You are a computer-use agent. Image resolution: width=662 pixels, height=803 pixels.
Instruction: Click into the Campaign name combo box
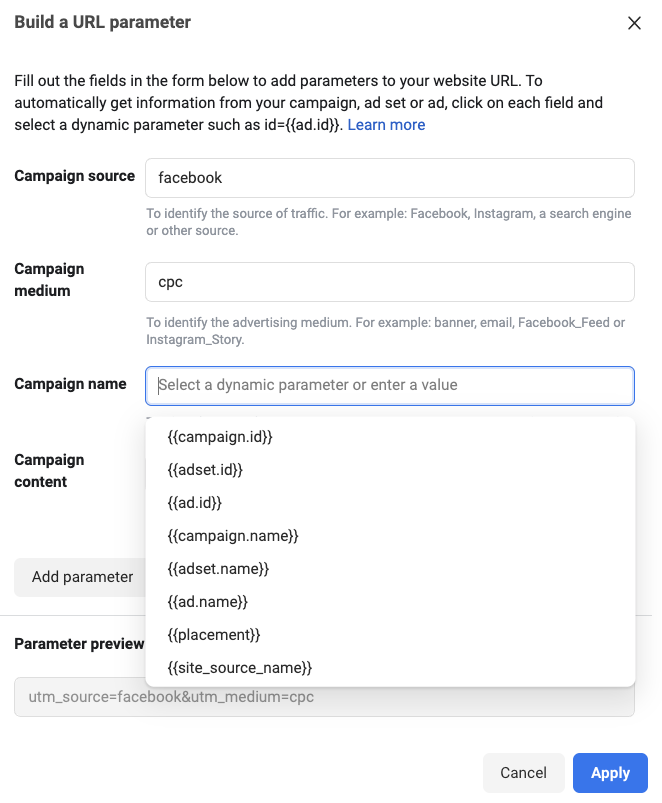pos(390,386)
